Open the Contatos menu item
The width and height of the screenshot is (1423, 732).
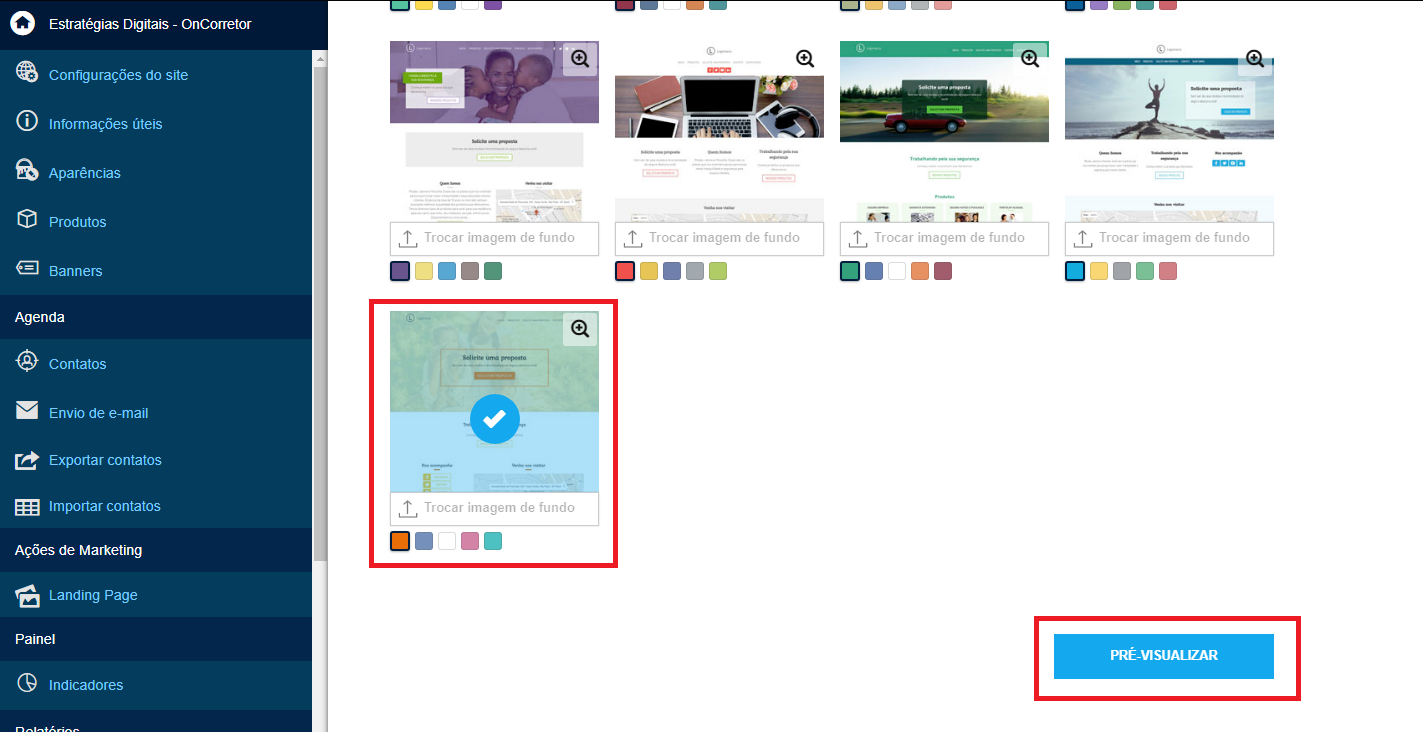tap(77, 364)
